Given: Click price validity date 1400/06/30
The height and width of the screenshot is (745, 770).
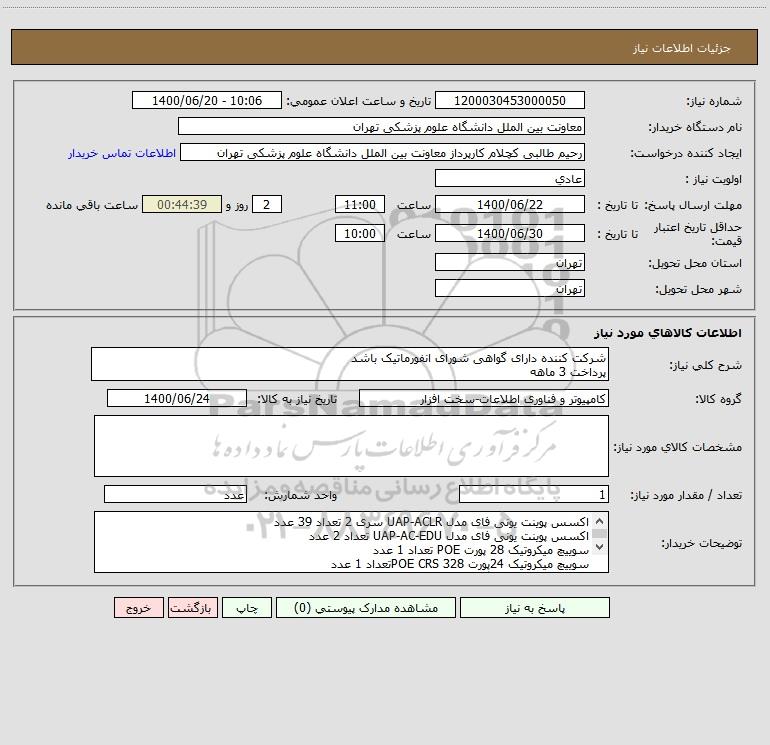Looking at the screenshot, I should coord(510,233).
